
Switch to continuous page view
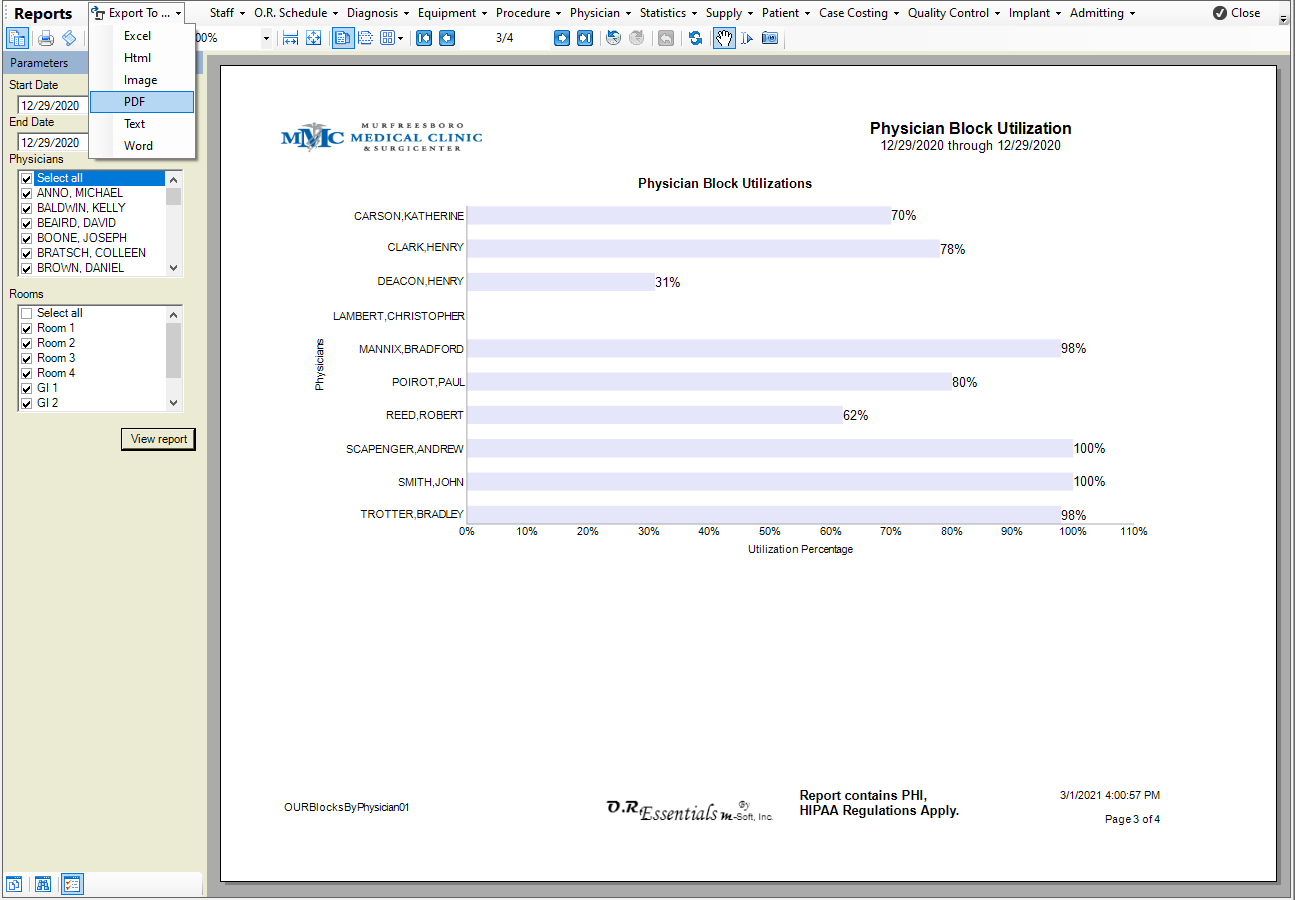(365, 38)
